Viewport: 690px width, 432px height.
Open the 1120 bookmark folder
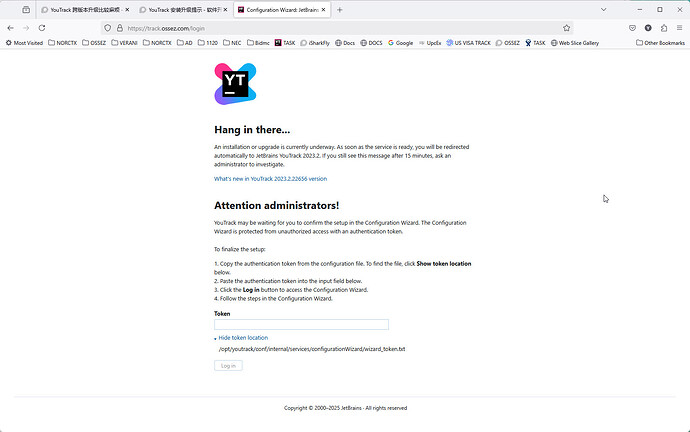pos(208,43)
